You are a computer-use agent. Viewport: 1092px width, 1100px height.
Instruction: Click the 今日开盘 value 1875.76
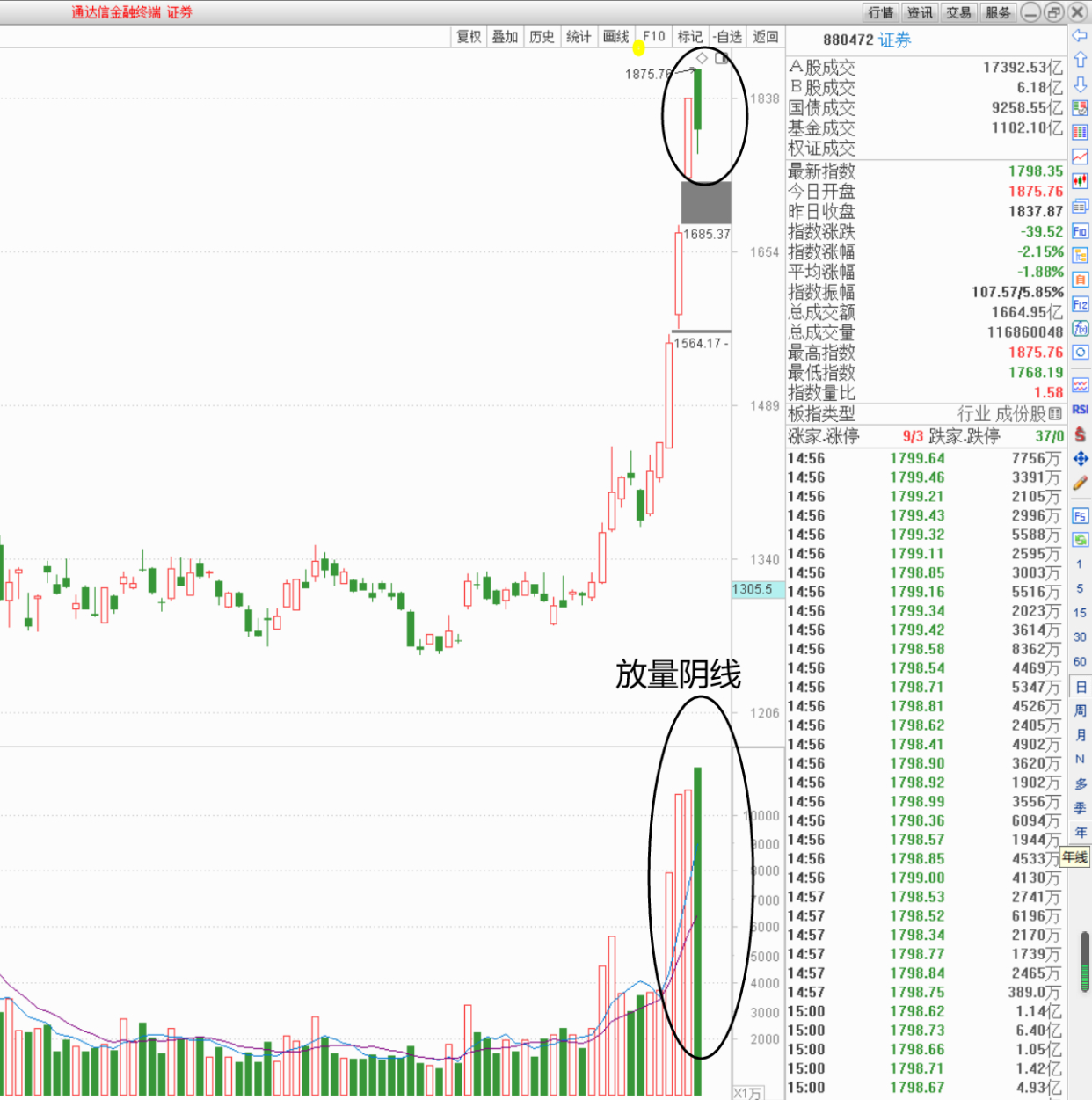pos(1035,192)
